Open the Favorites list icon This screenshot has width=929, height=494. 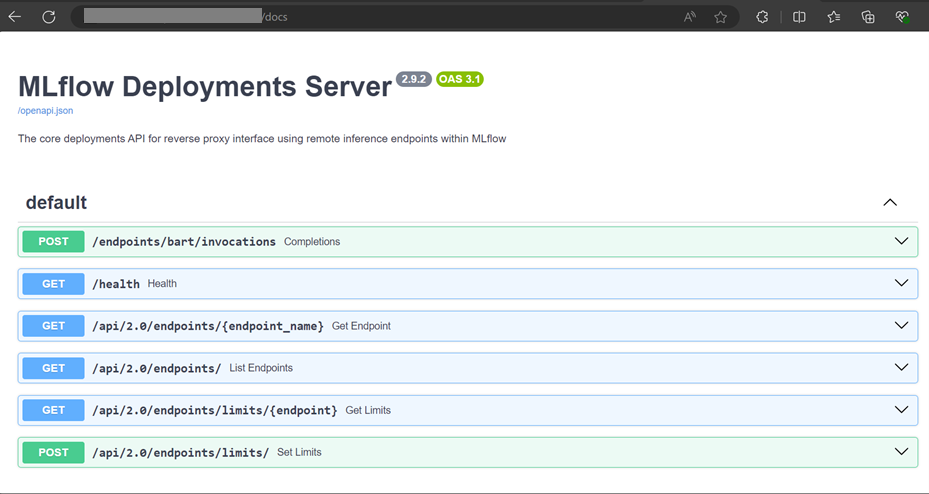pos(834,17)
